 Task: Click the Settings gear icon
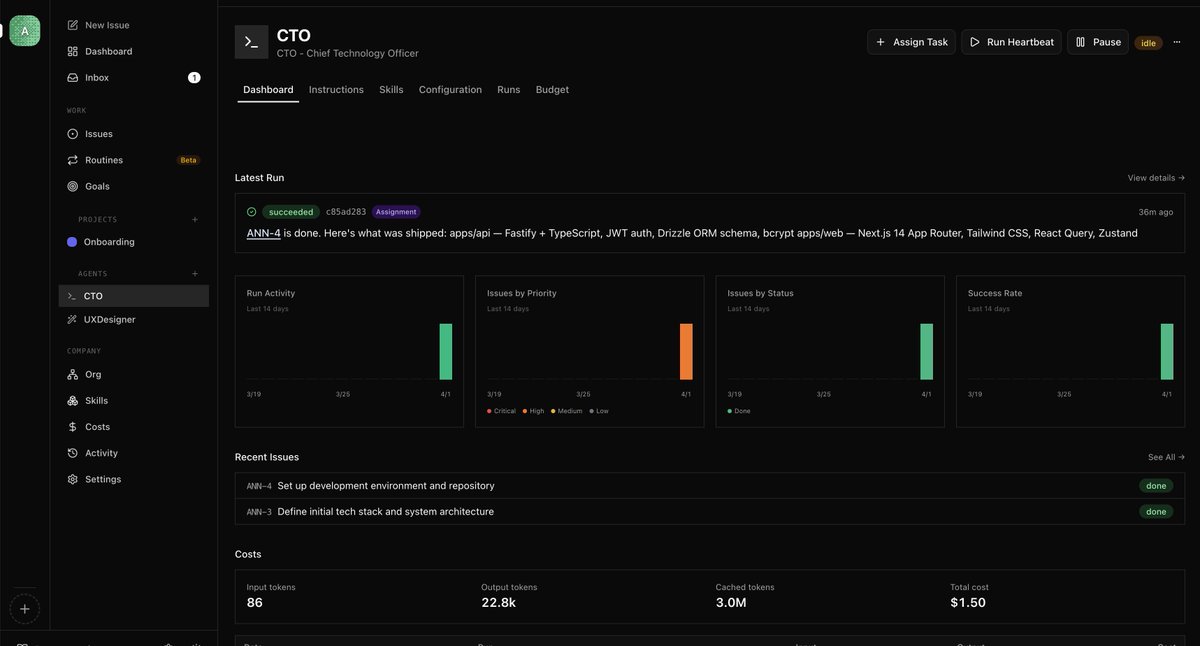(x=72, y=479)
